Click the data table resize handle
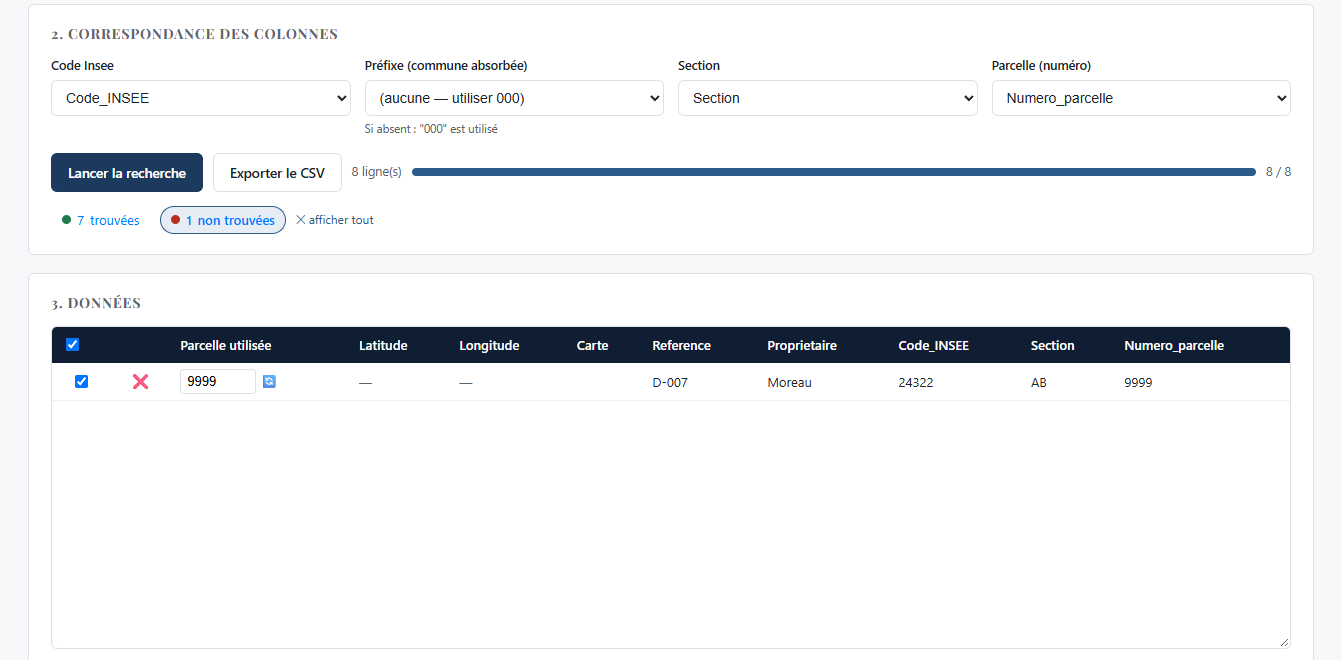1342x660 pixels. click(1284, 642)
